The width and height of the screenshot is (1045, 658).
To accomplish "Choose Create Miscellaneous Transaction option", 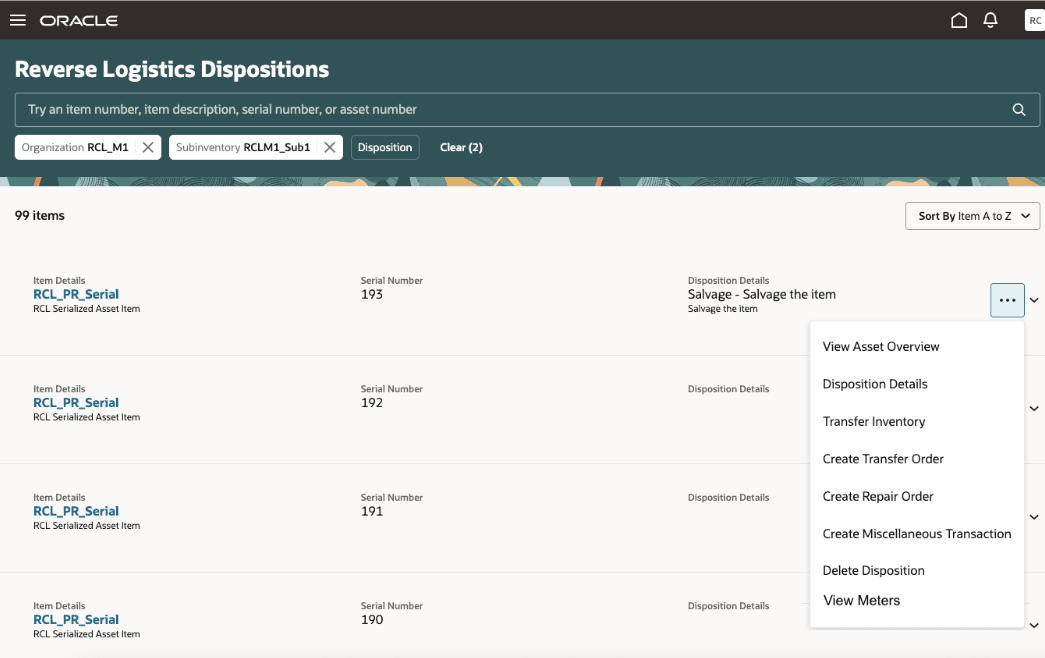I will click(x=916, y=533).
